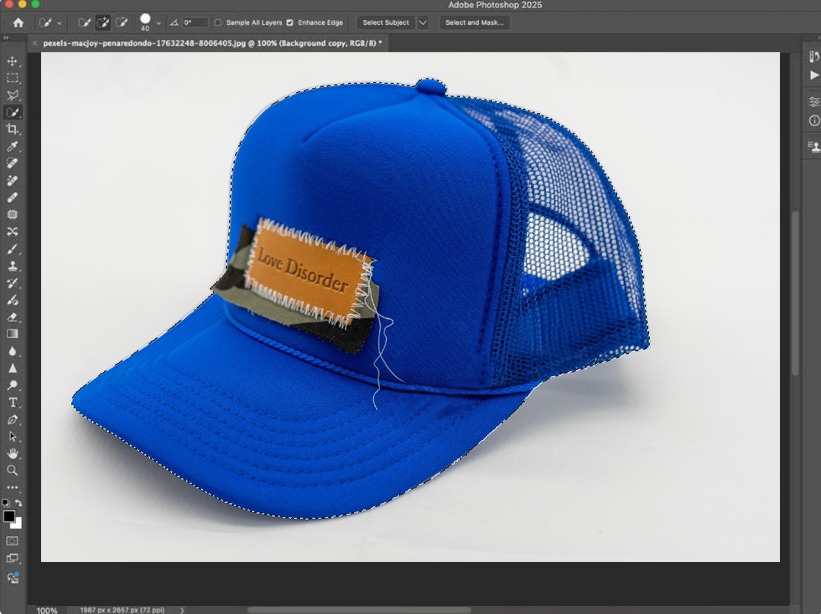Enable the Sample All Layers checkbox
This screenshot has width=821, height=614.
(x=219, y=22)
